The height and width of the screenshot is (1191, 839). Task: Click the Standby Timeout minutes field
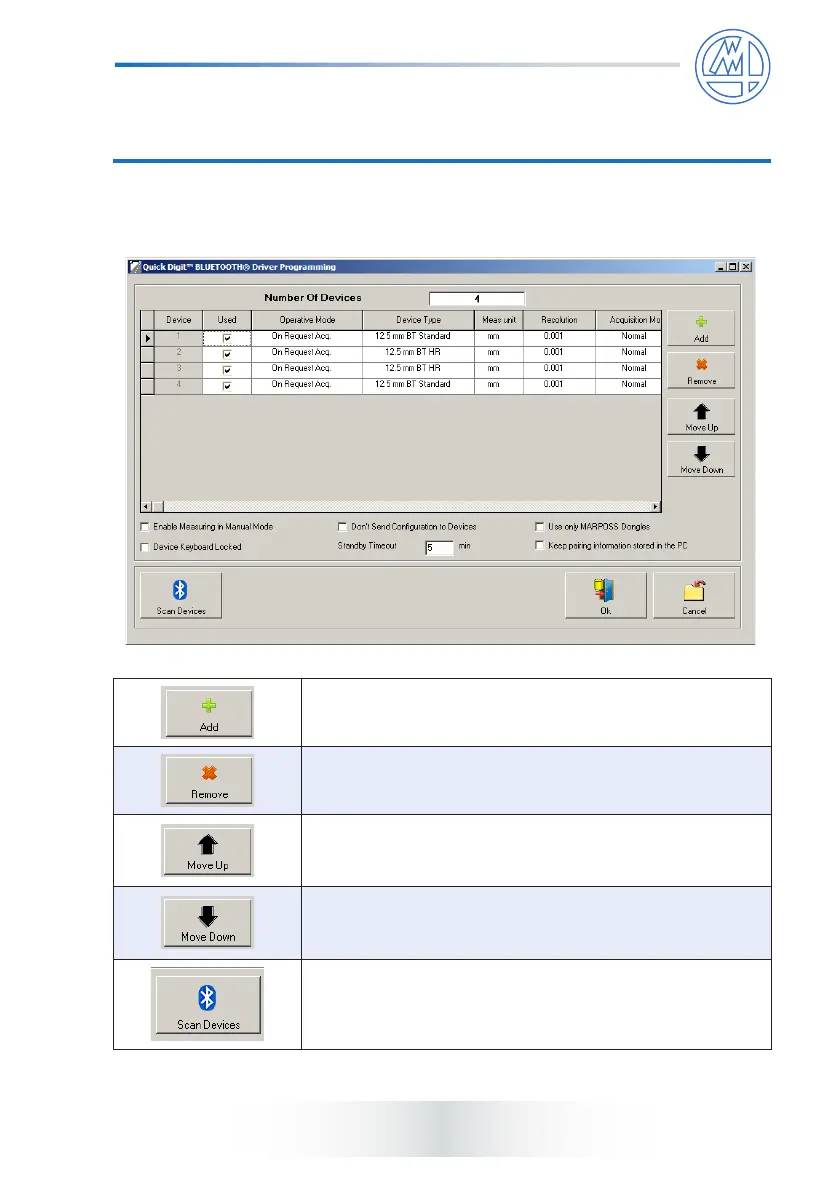pyautogui.click(x=439, y=548)
